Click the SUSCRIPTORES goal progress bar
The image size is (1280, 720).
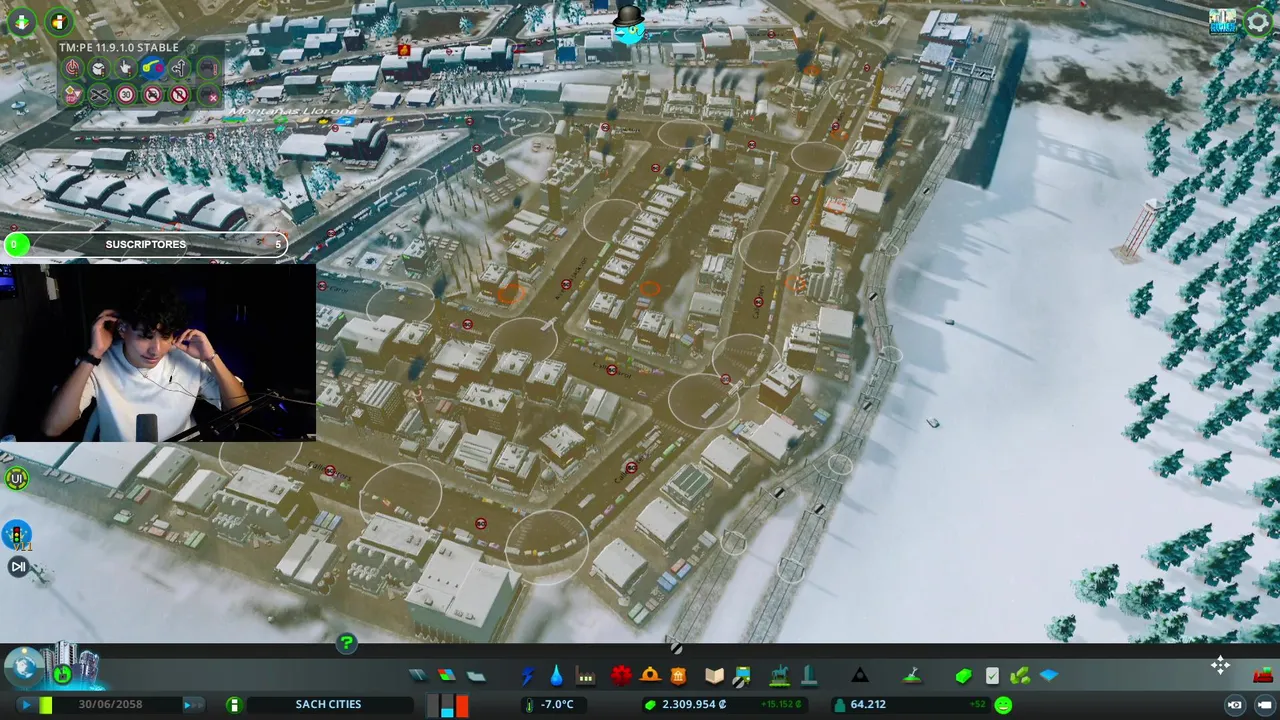pos(146,244)
